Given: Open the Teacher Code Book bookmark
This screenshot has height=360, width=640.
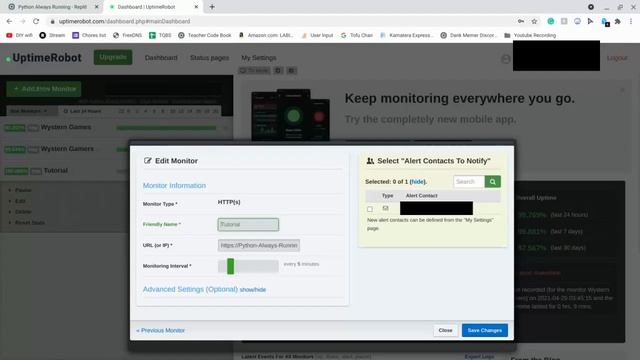Looking at the screenshot, I should tap(204, 35).
